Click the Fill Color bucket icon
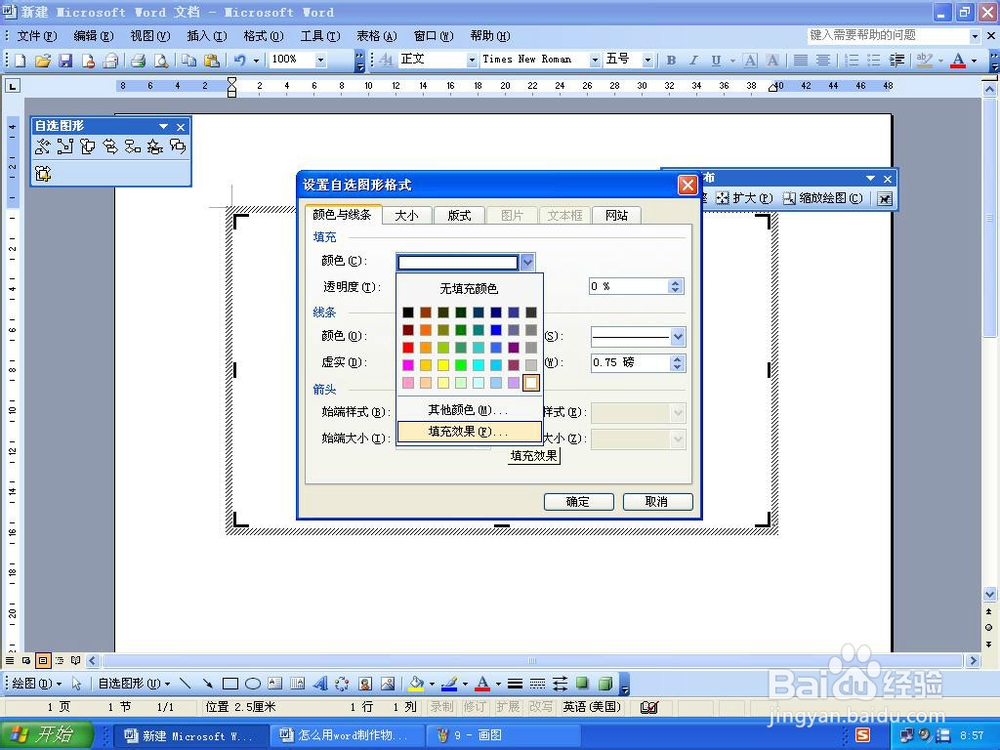The width and height of the screenshot is (1000, 750). tap(416, 684)
